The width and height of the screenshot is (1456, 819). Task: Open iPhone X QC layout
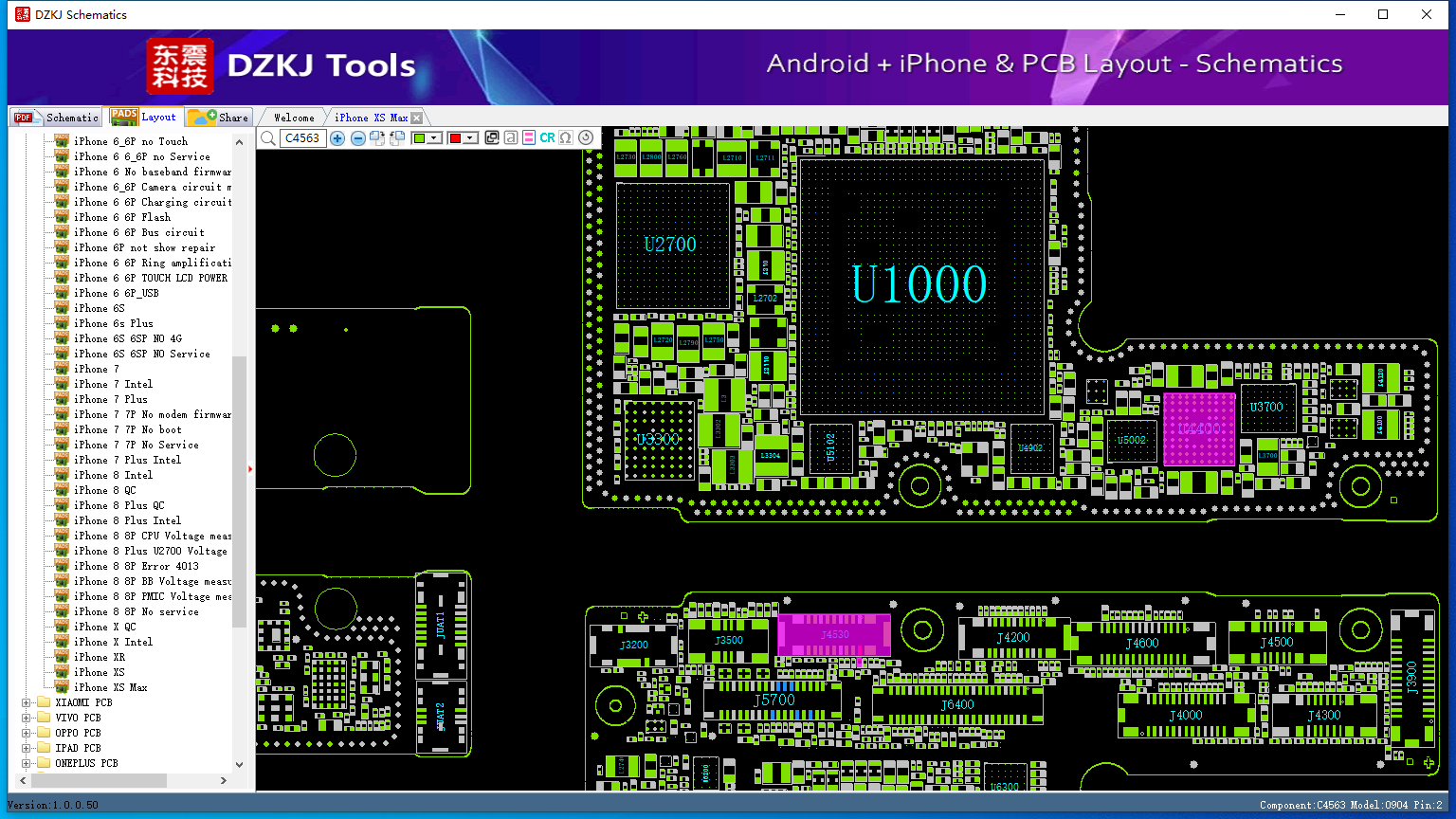pyautogui.click(x=105, y=628)
